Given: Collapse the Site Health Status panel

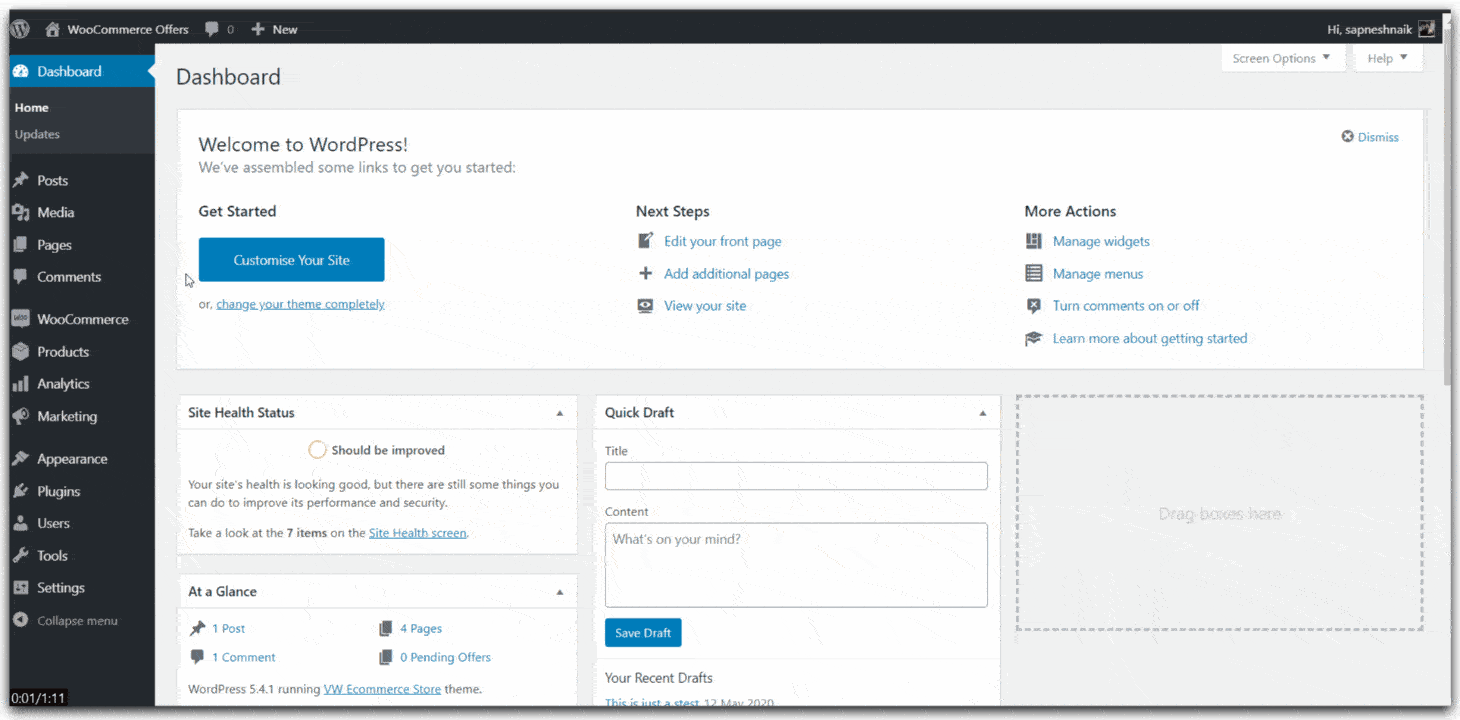Looking at the screenshot, I should tap(560, 413).
